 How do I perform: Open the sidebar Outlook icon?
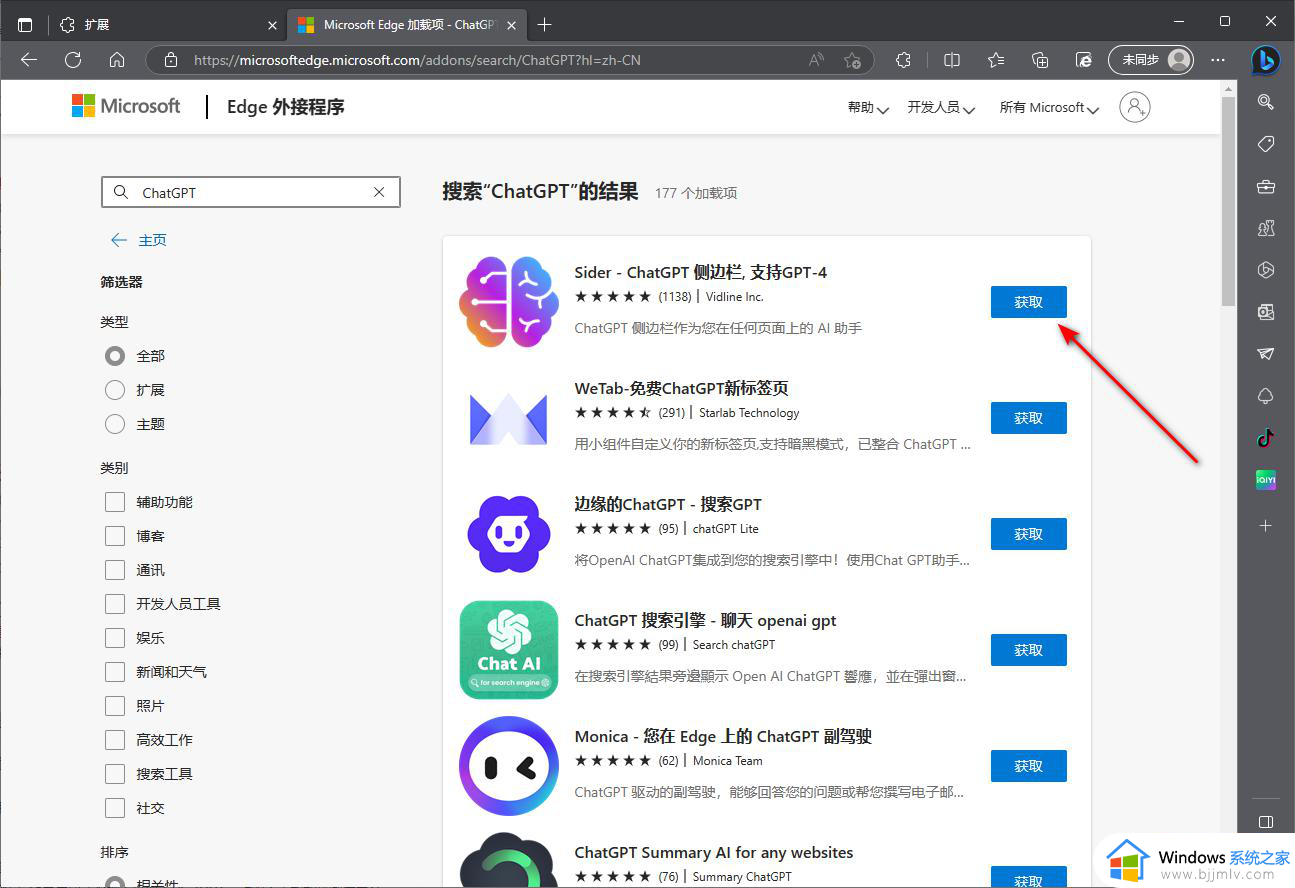pyautogui.click(x=1266, y=312)
